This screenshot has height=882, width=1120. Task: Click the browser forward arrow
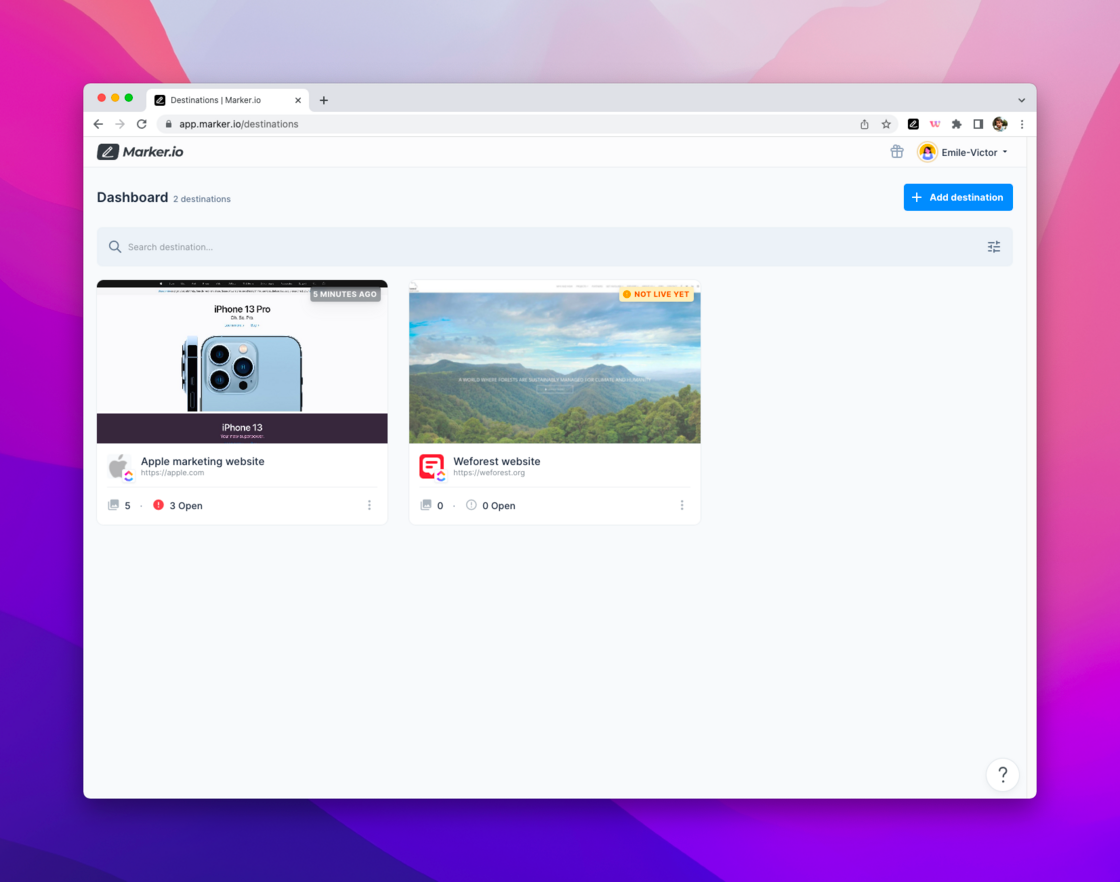click(x=120, y=124)
